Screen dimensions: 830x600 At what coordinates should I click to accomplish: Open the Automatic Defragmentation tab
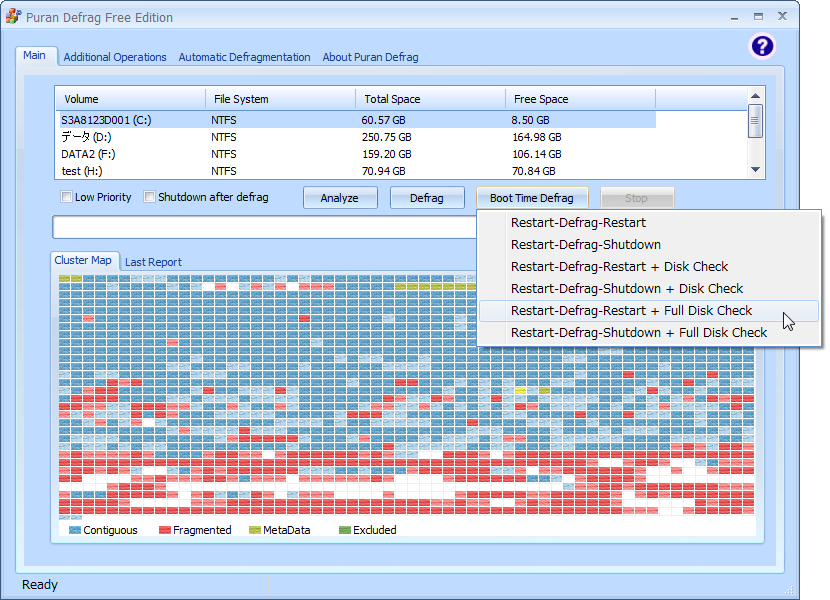(x=245, y=57)
